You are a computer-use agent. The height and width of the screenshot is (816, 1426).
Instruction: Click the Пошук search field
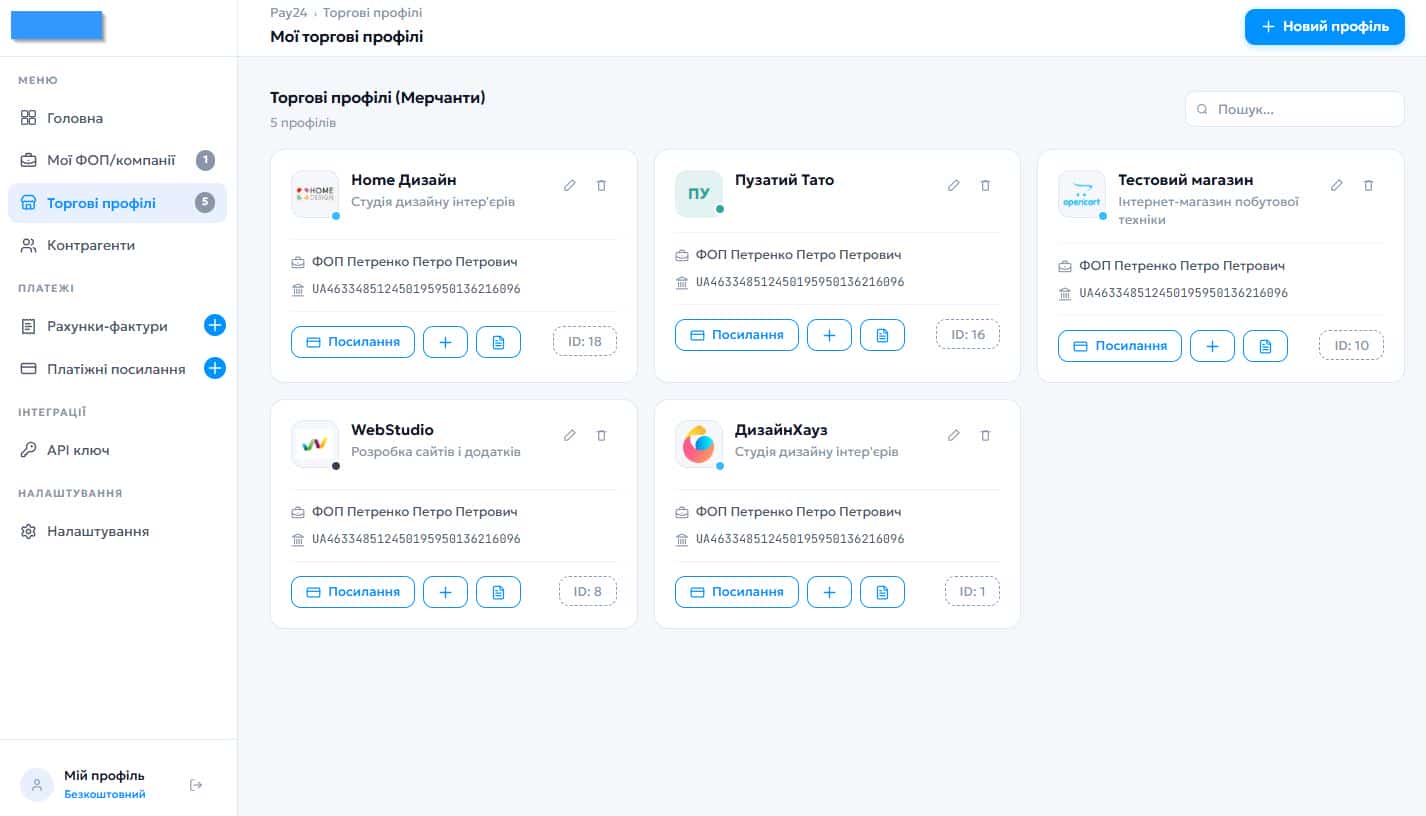click(x=1295, y=109)
